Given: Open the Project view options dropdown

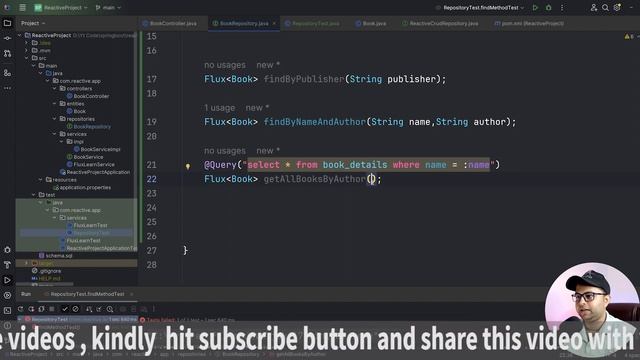Looking at the screenshot, I should click(x=33, y=23).
